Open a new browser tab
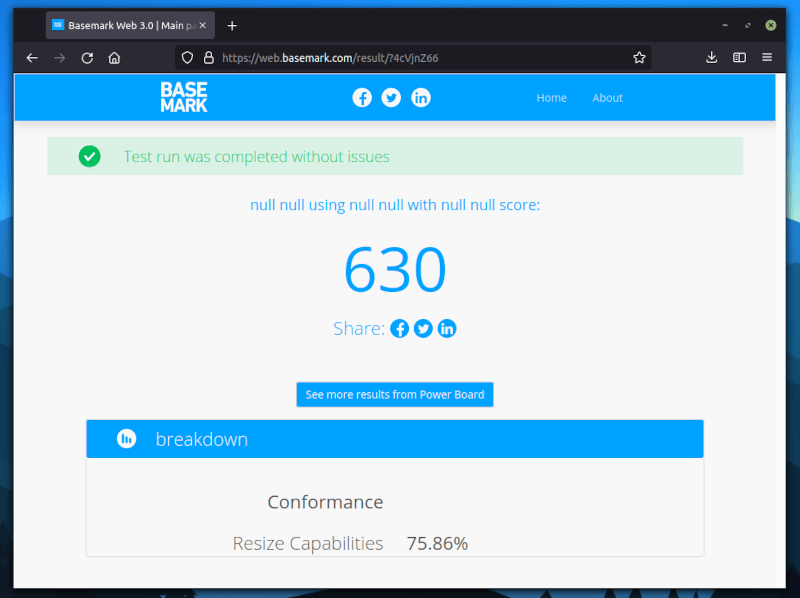 click(x=232, y=24)
